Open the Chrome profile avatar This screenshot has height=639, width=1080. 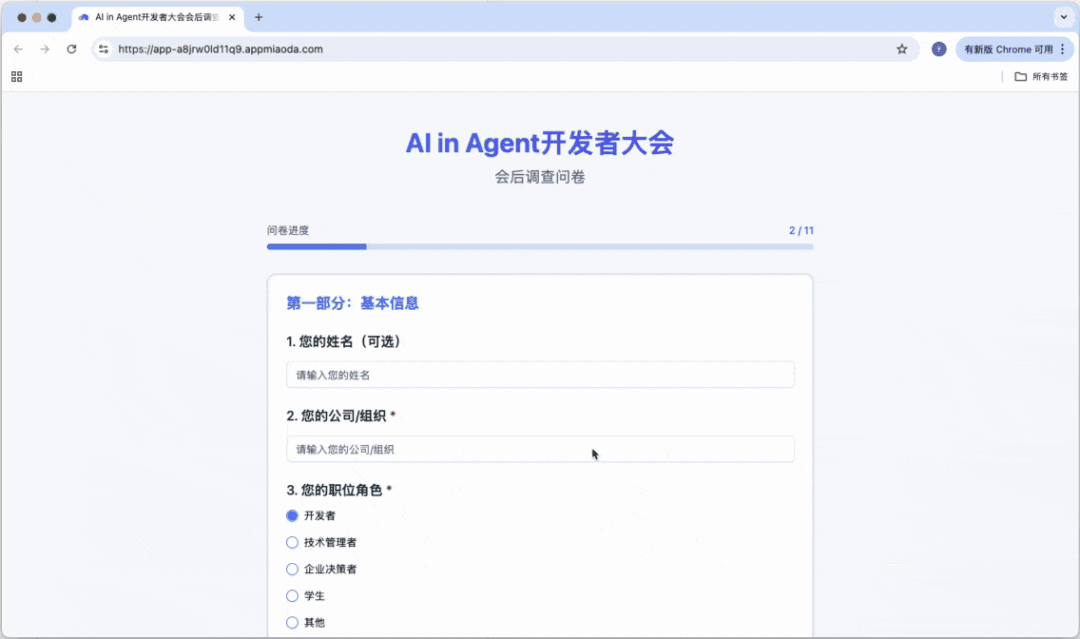pos(939,49)
